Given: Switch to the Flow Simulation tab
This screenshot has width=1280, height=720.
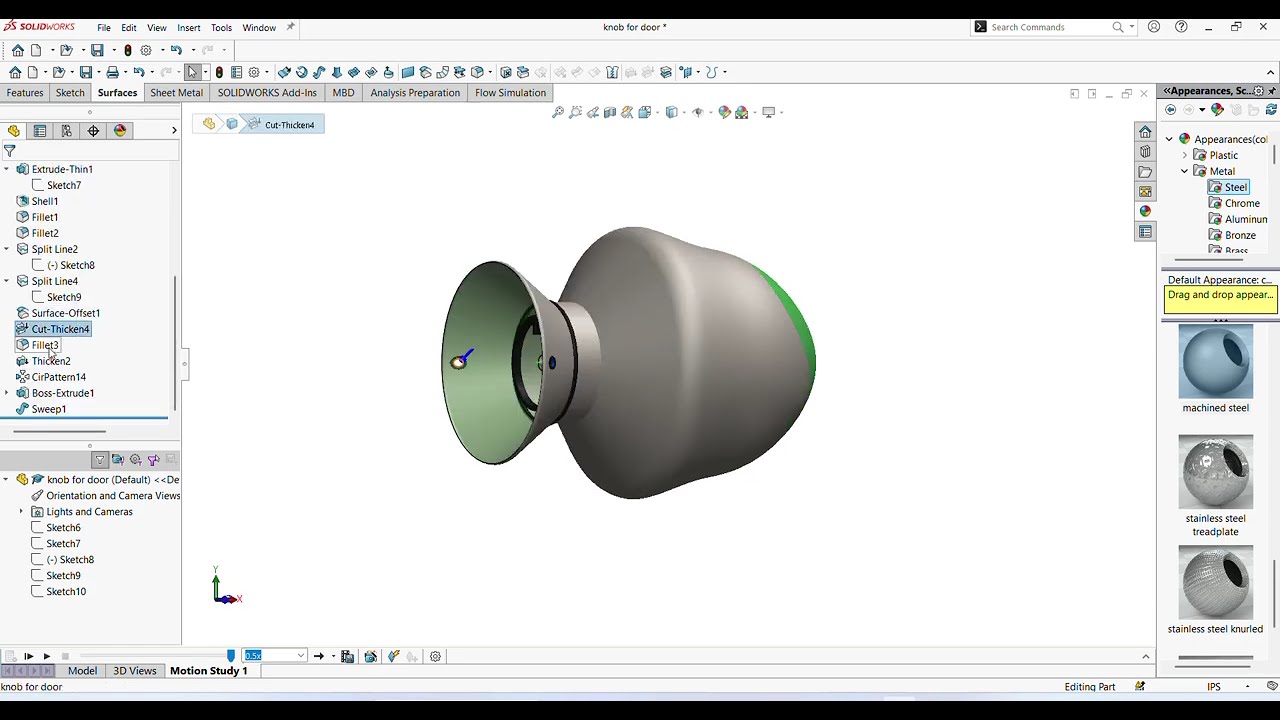Looking at the screenshot, I should click(x=510, y=93).
